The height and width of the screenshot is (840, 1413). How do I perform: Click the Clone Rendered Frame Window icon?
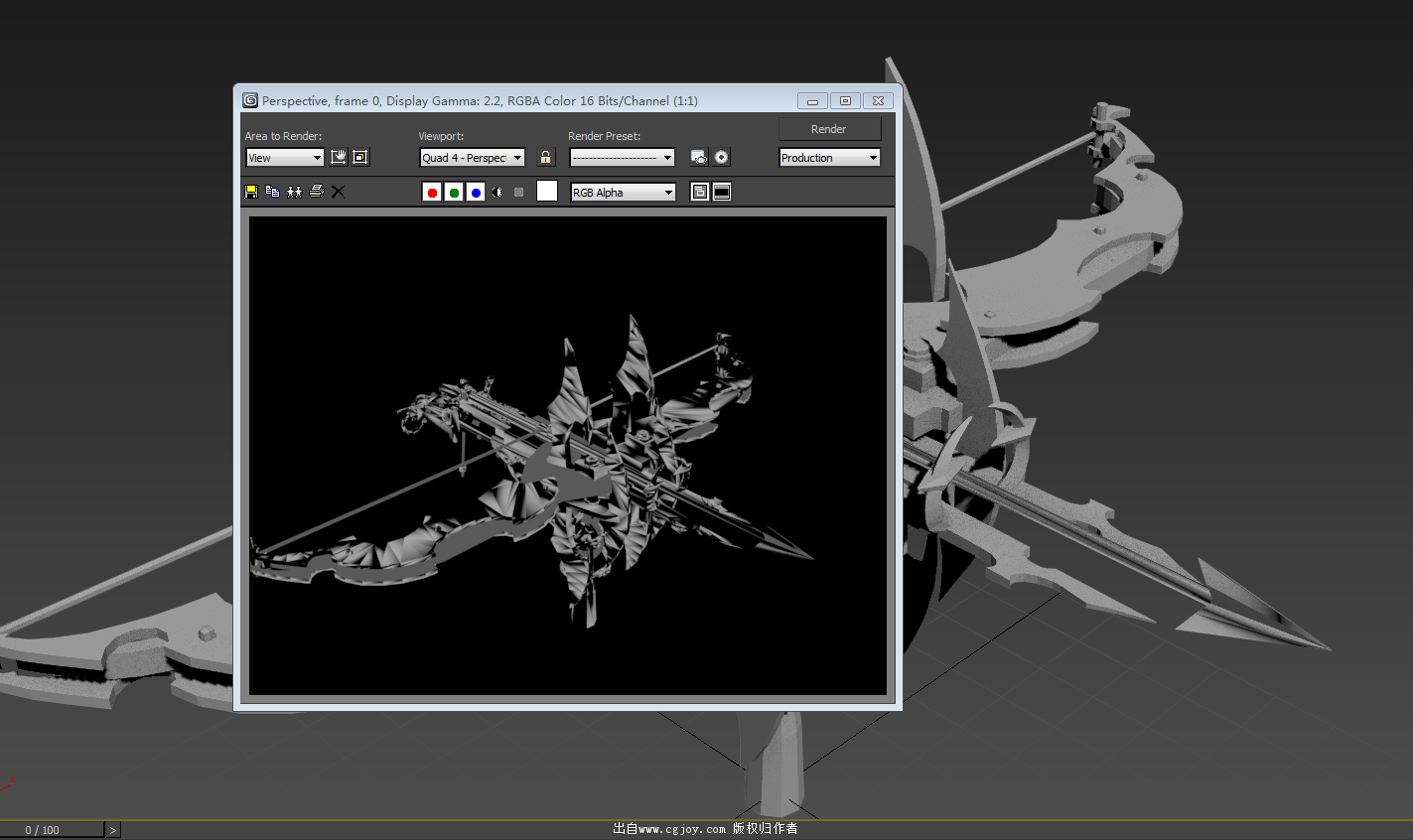coord(295,192)
